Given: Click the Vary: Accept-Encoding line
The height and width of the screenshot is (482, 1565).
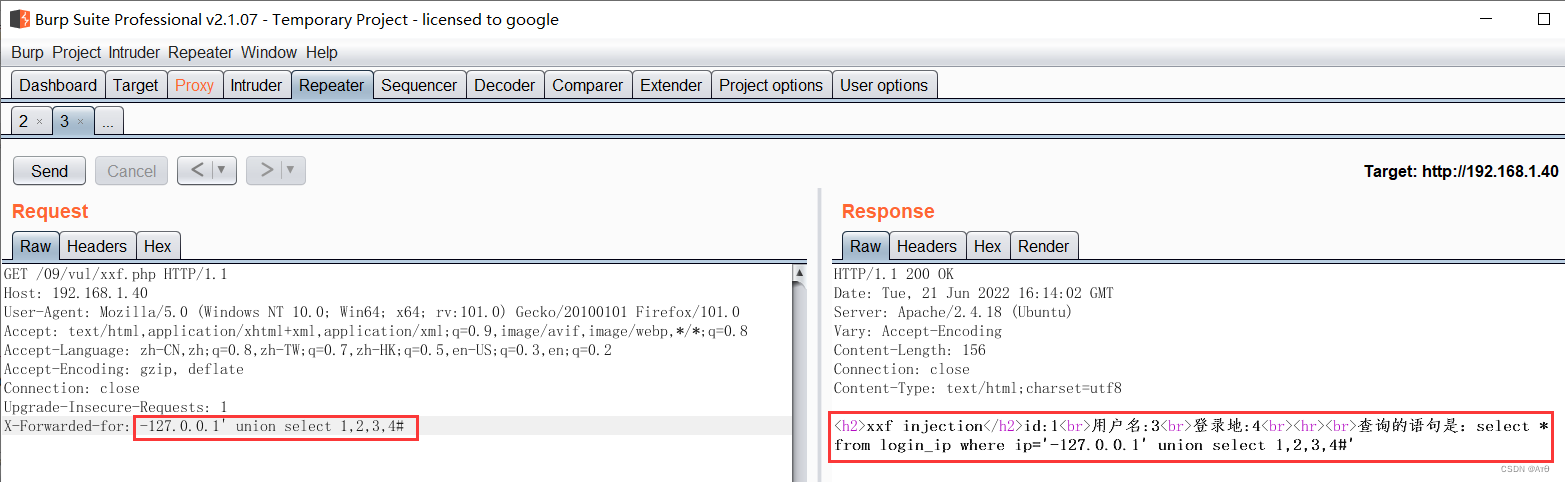Looking at the screenshot, I should 917,331.
